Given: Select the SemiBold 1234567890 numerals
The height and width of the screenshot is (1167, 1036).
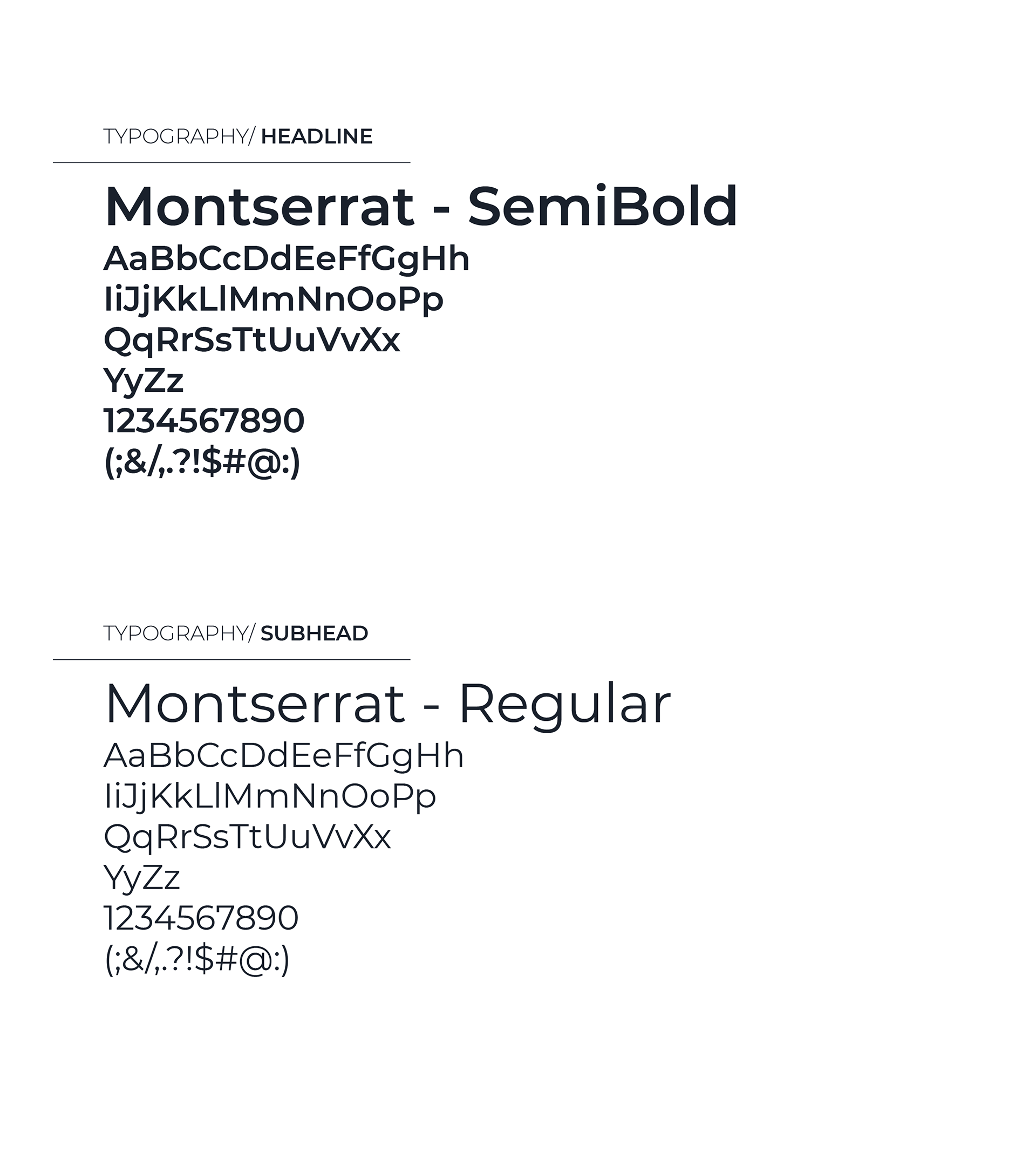Looking at the screenshot, I should point(204,421).
